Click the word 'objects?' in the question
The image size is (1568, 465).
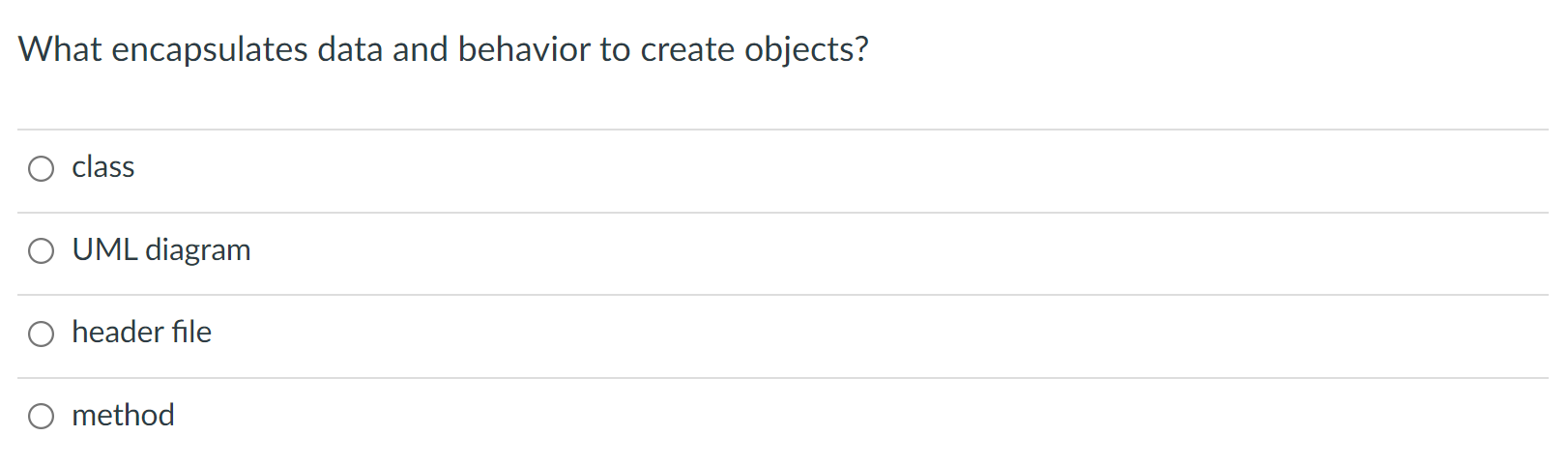(x=807, y=50)
